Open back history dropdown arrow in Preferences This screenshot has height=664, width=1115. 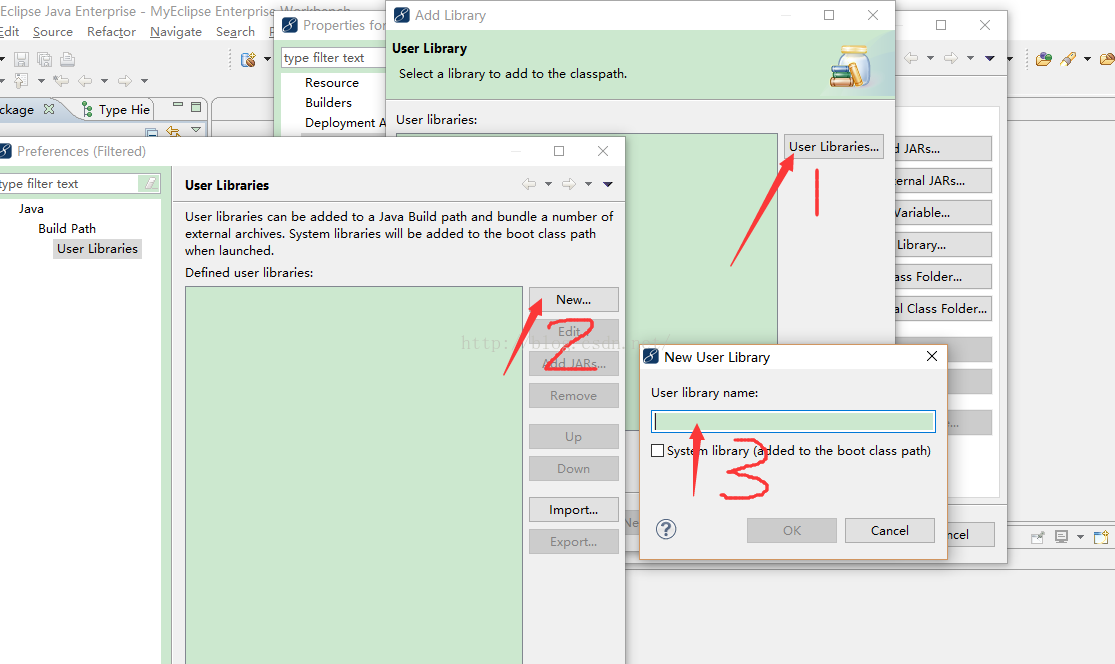[x=548, y=184]
